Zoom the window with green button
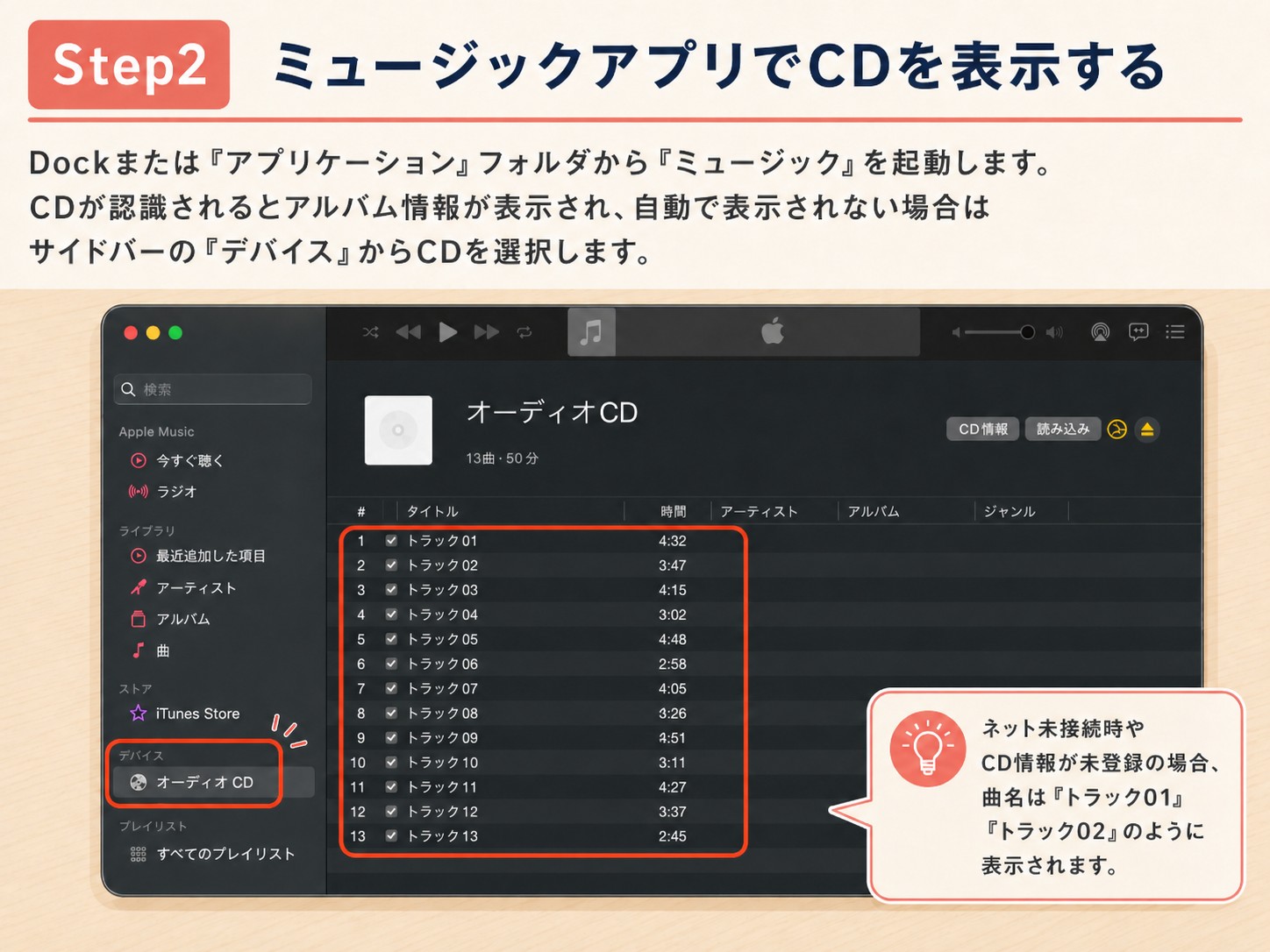 (x=175, y=332)
